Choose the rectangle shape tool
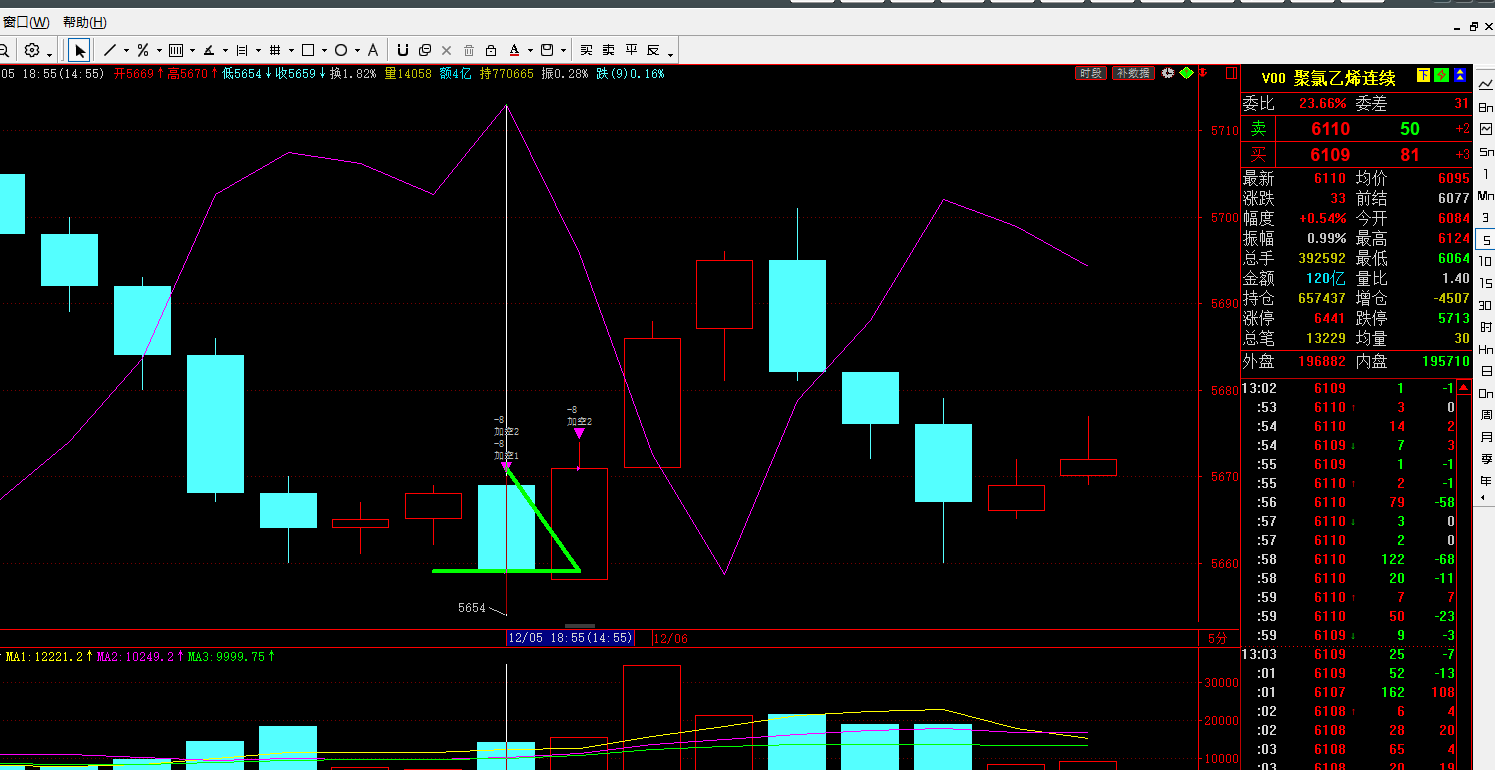The height and width of the screenshot is (770, 1495). pyautogui.click(x=308, y=50)
